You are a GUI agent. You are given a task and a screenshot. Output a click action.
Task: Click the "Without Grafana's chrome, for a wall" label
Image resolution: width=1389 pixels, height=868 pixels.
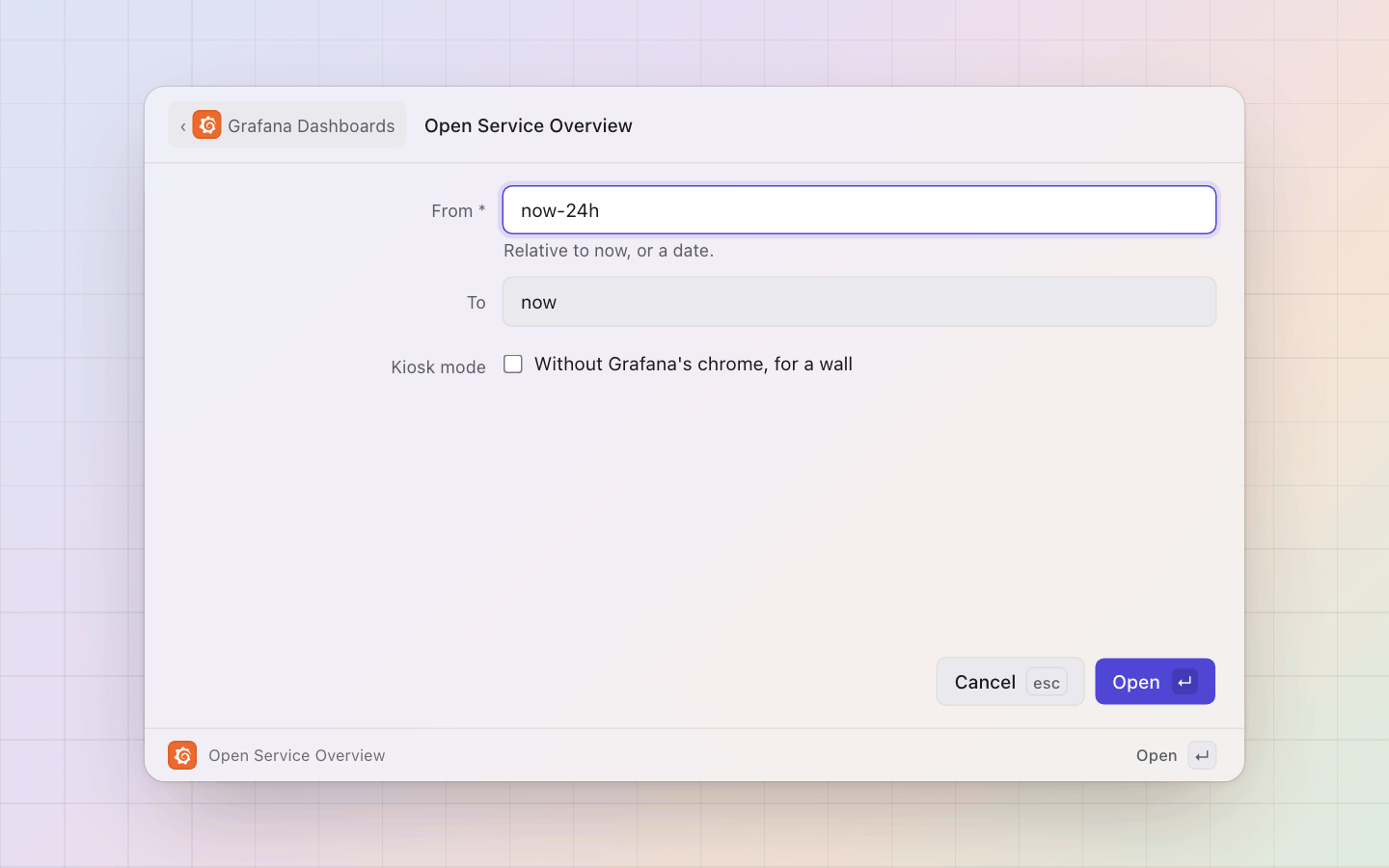pos(694,364)
